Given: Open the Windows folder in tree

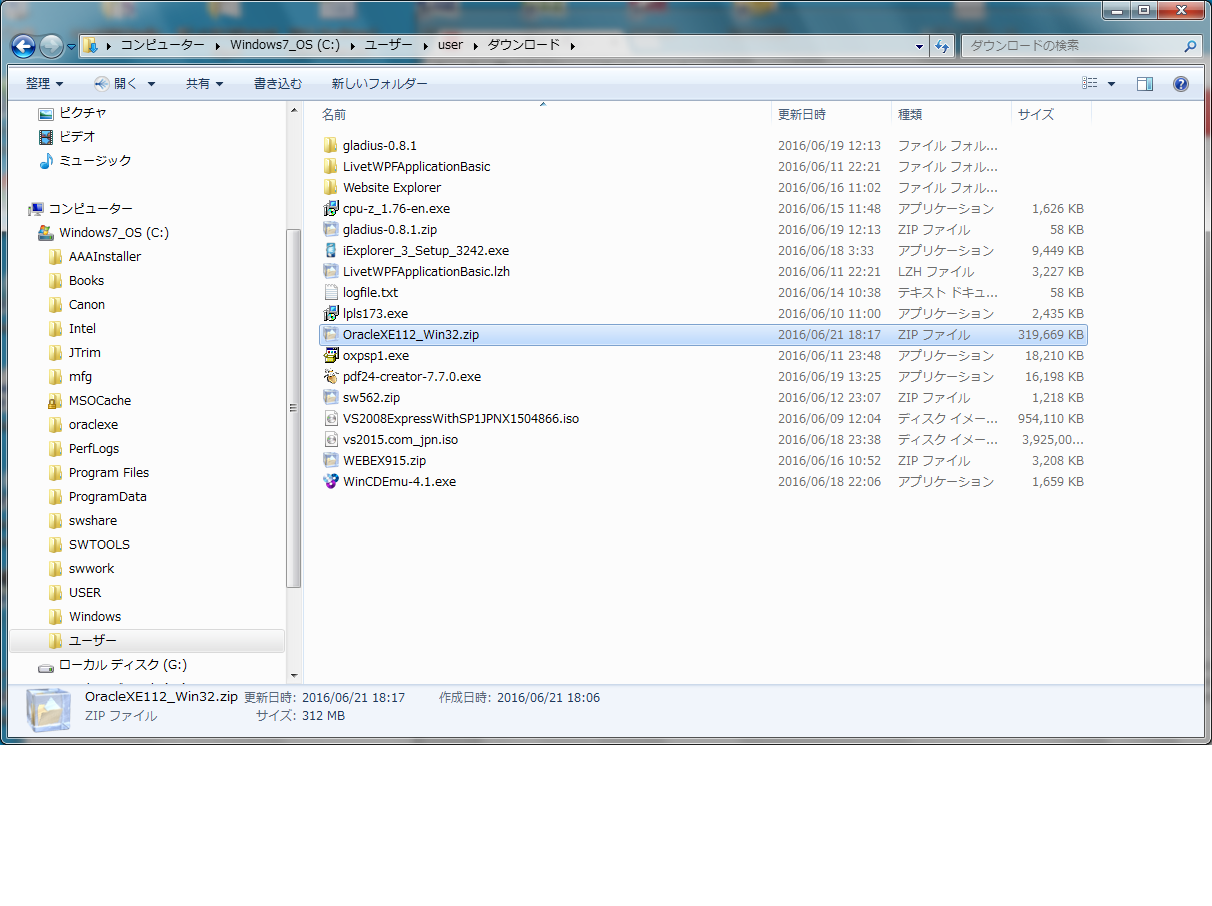Looking at the screenshot, I should coord(94,616).
